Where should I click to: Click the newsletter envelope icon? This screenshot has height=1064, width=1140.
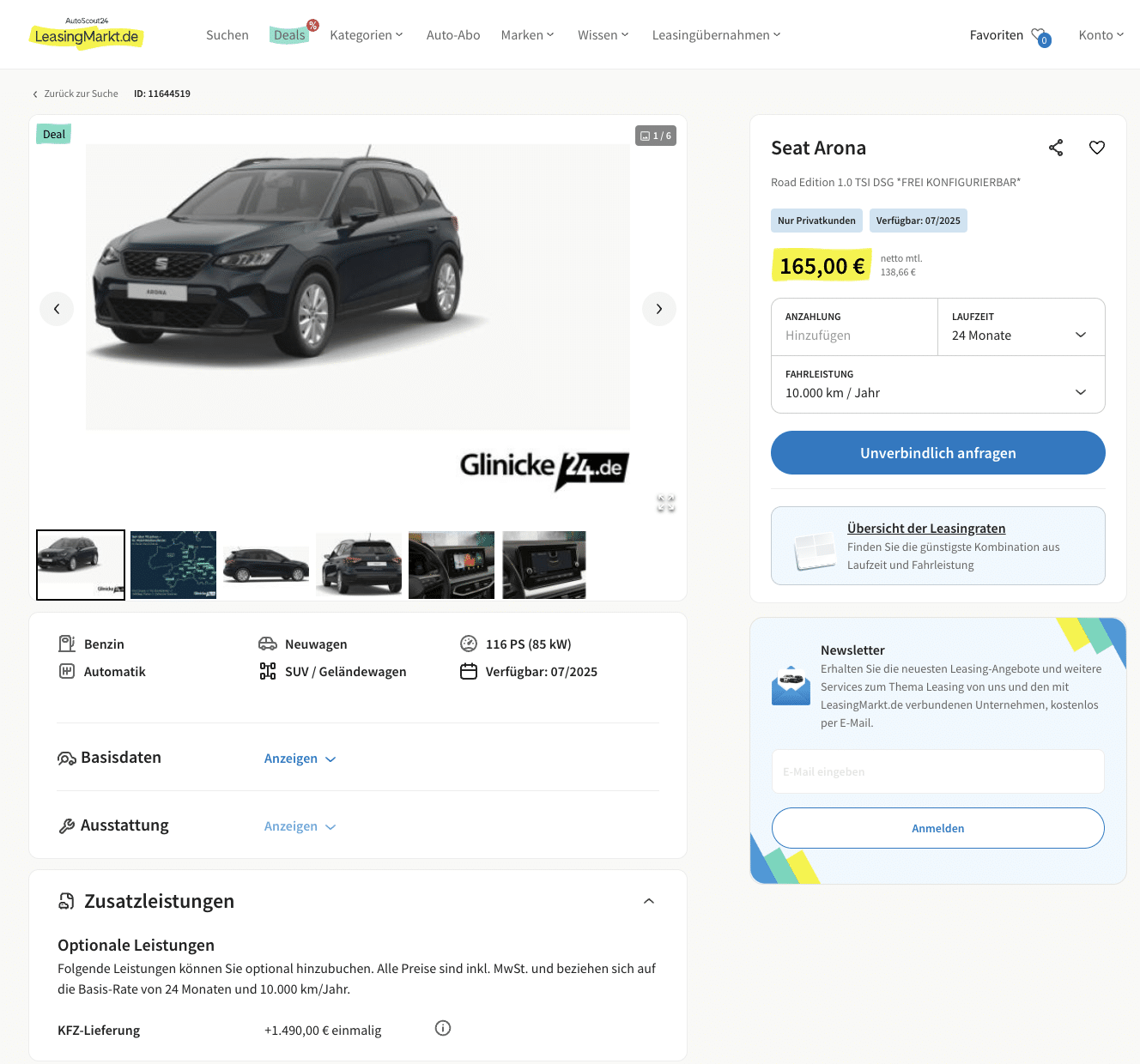point(791,686)
